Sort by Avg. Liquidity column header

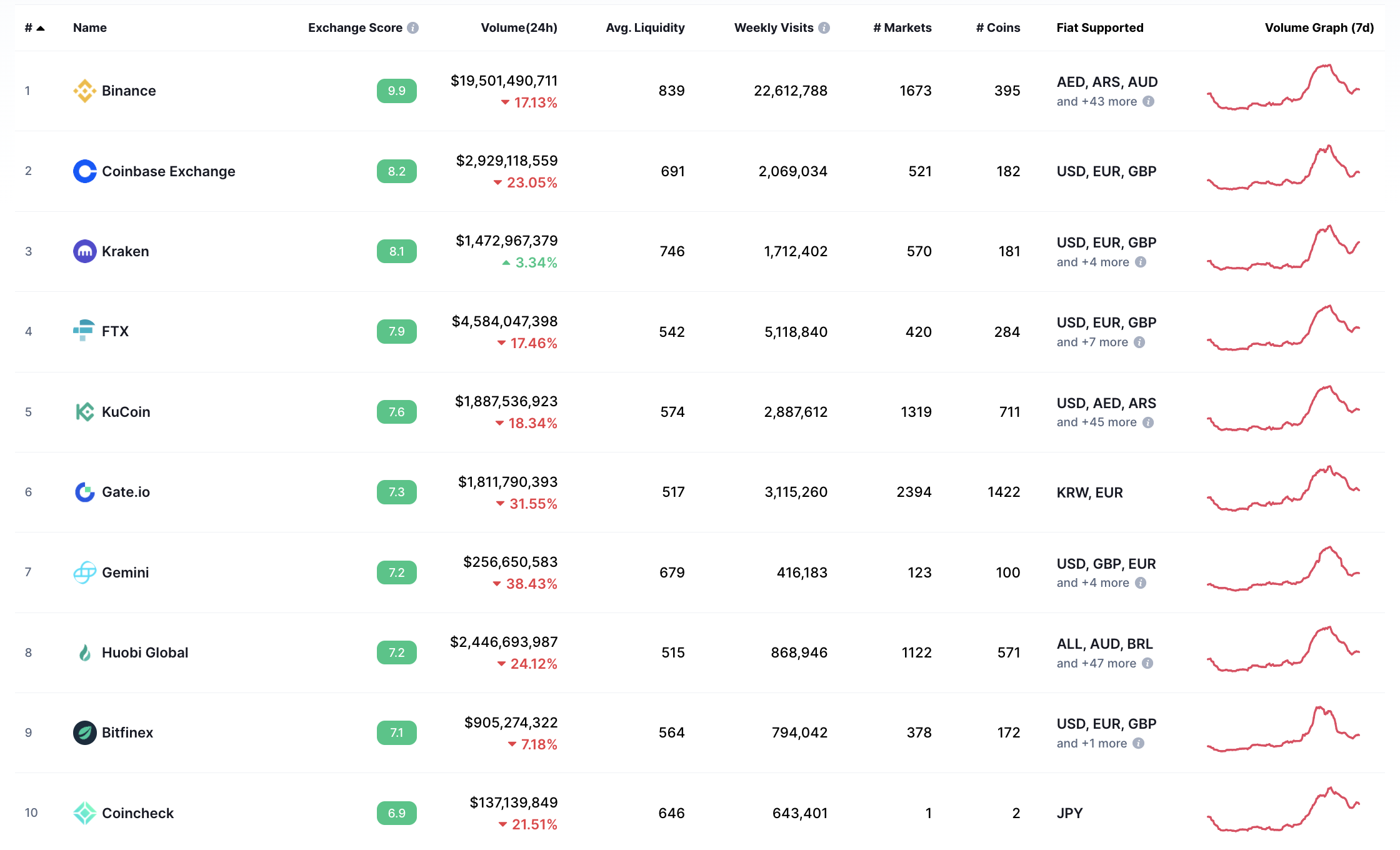(x=645, y=28)
